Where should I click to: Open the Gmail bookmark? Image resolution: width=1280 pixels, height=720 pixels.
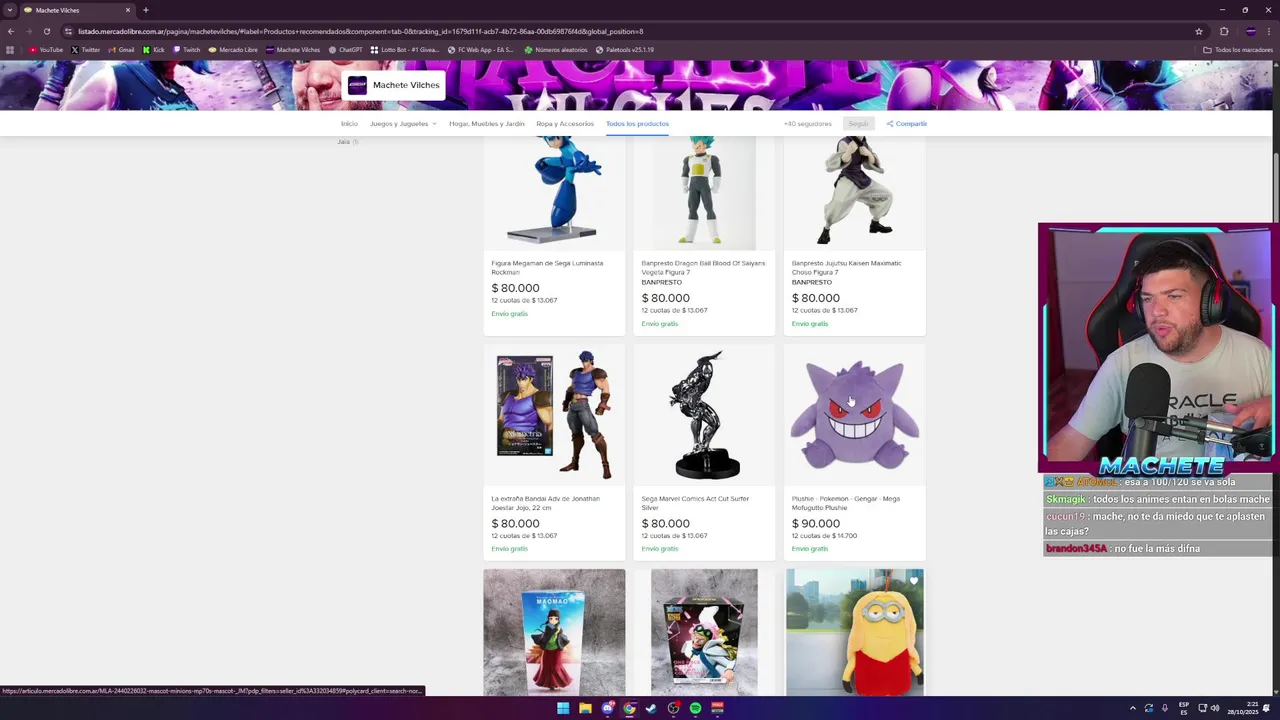121,50
